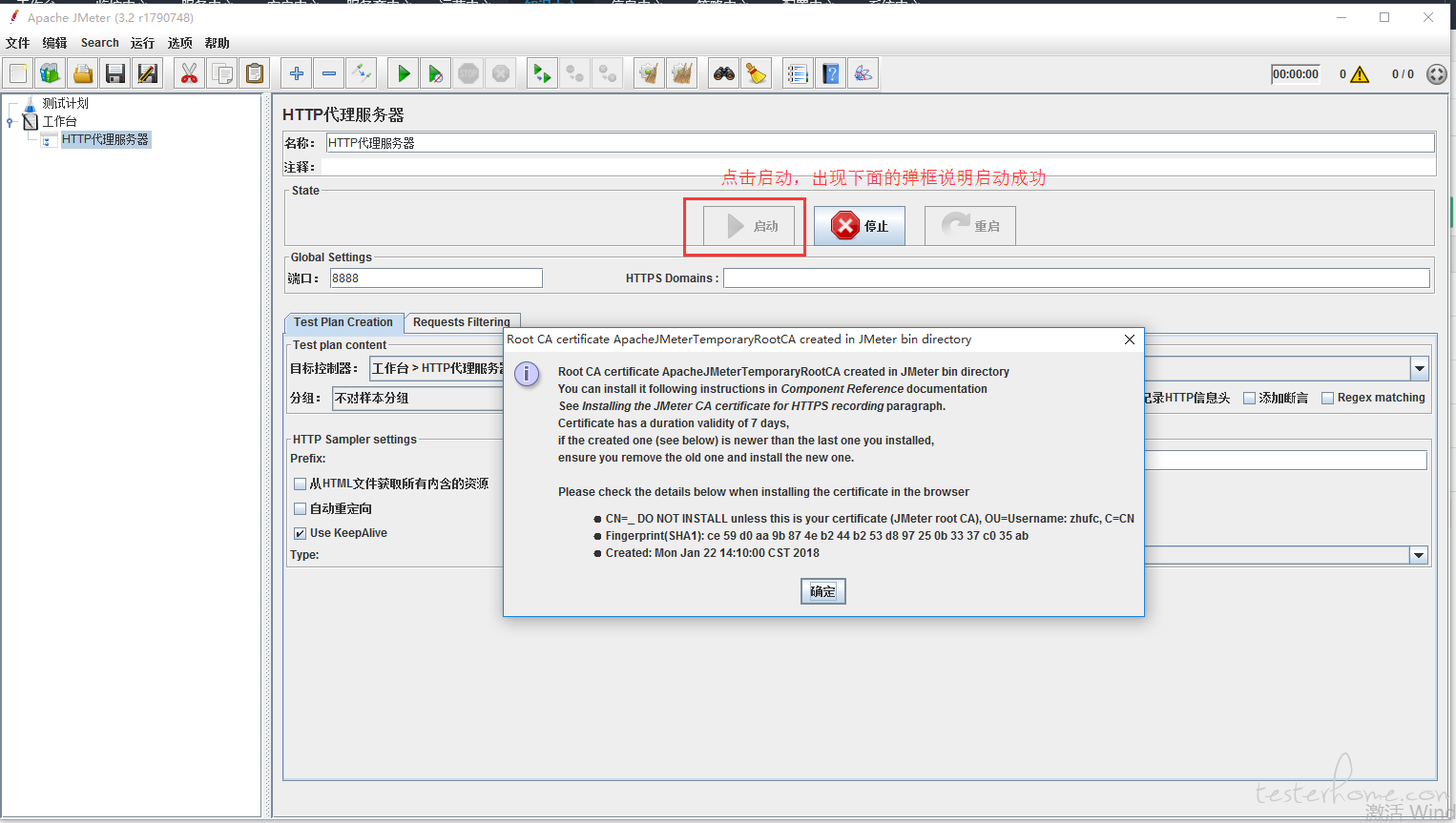Click the What's this node icon
1456x823 pixels.
[863, 73]
